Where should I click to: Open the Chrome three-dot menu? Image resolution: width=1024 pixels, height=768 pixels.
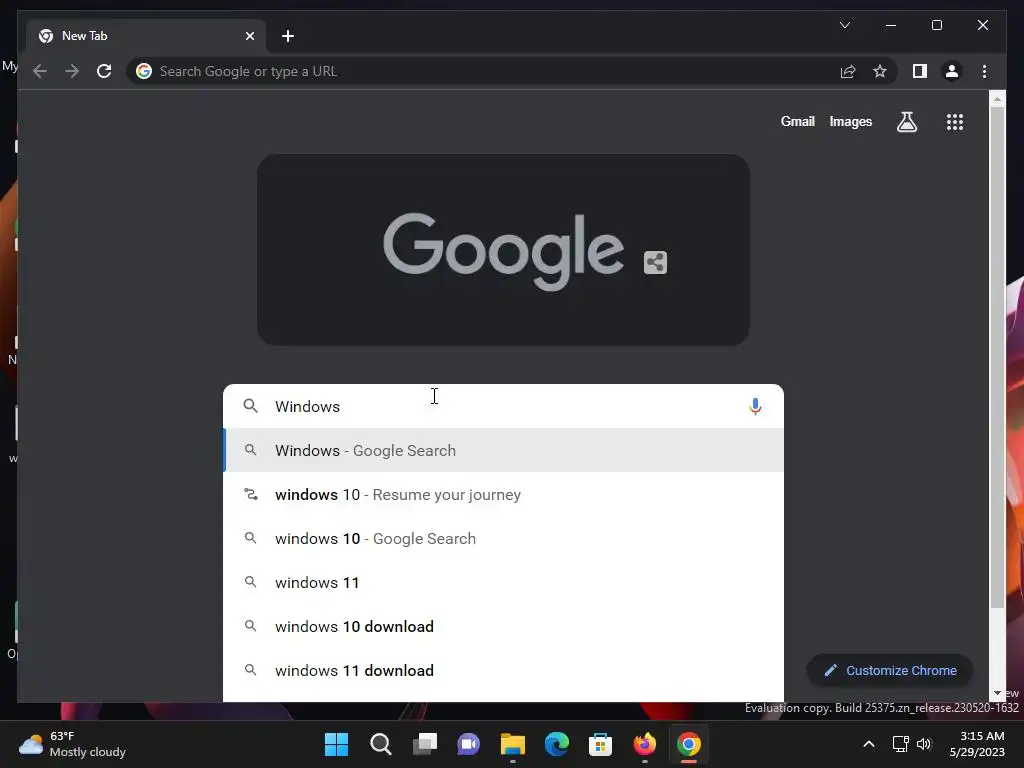coord(984,71)
